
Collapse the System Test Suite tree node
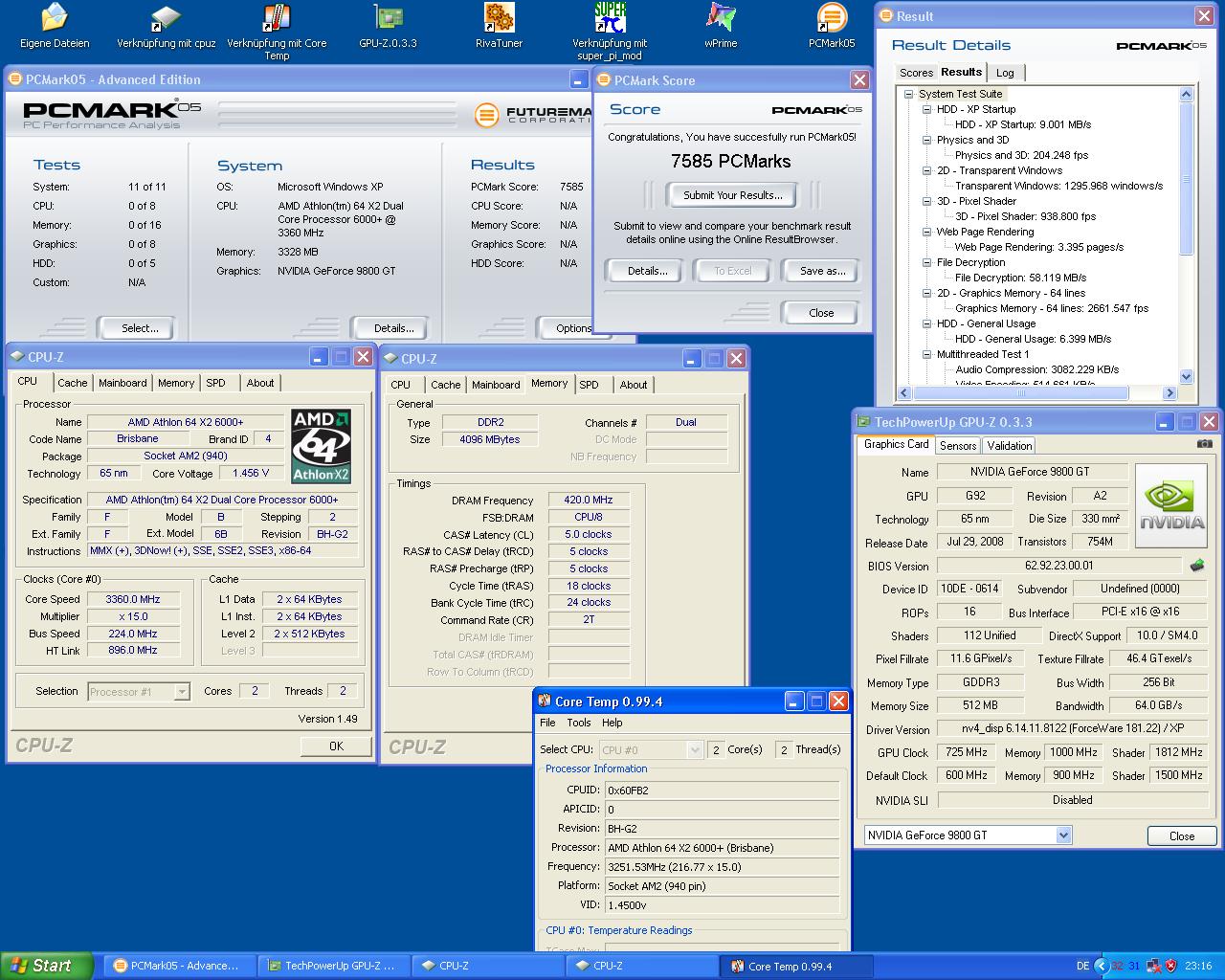(909, 94)
